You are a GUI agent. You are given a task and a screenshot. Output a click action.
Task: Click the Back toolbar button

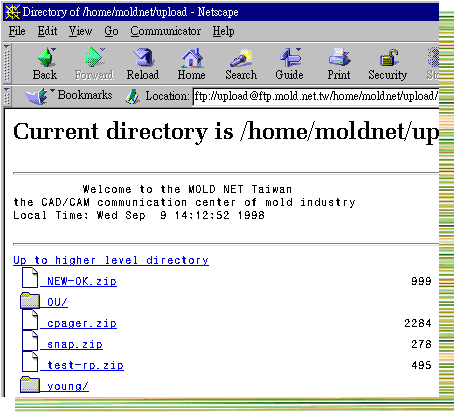(x=45, y=64)
